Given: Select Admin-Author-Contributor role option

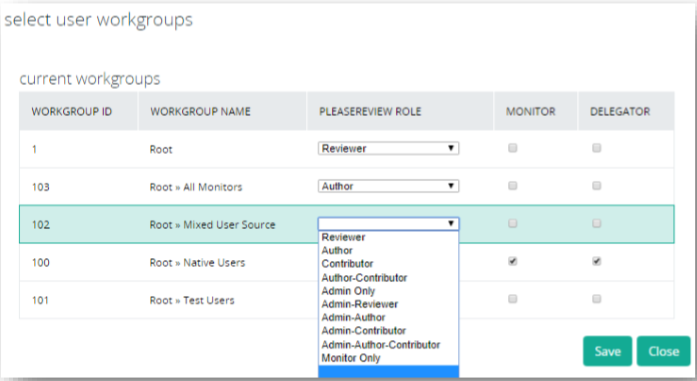Looking at the screenshot, I should 389,345.
